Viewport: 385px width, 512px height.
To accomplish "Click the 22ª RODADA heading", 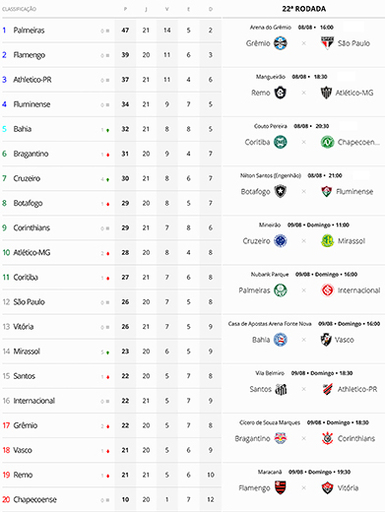I will (304, 9).
